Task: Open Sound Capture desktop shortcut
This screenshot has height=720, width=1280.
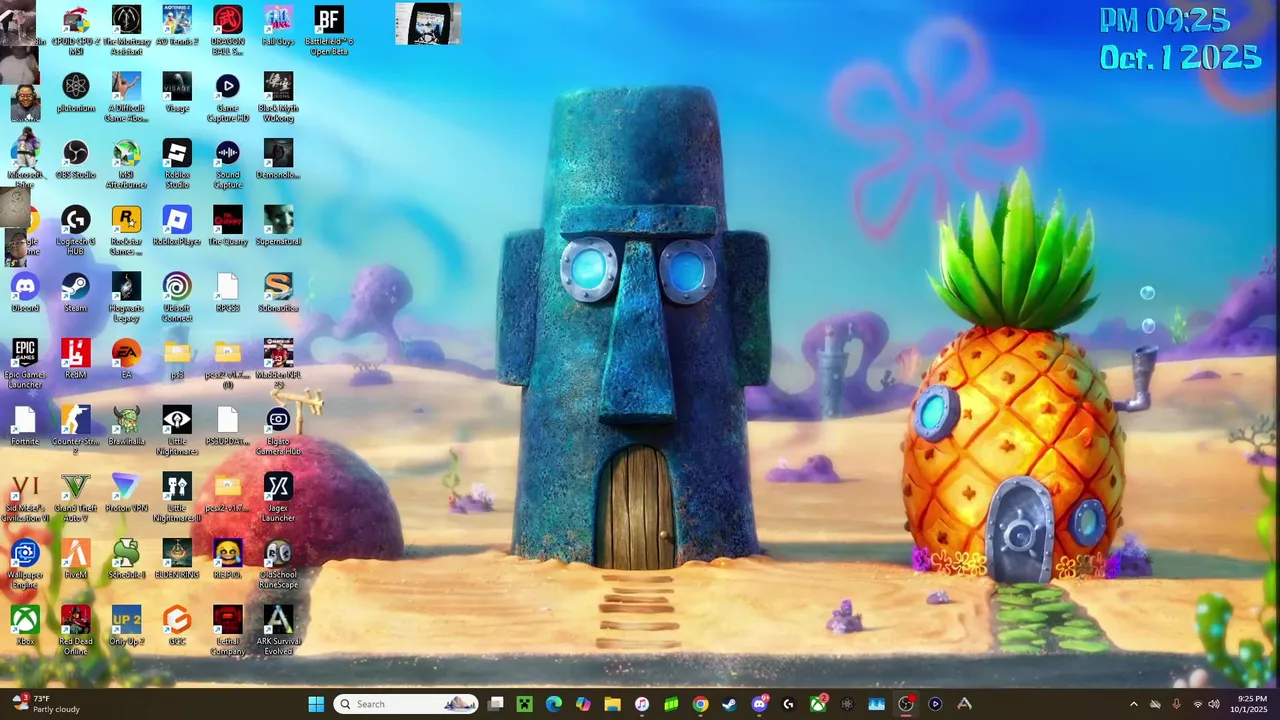Action: (228, 164)
